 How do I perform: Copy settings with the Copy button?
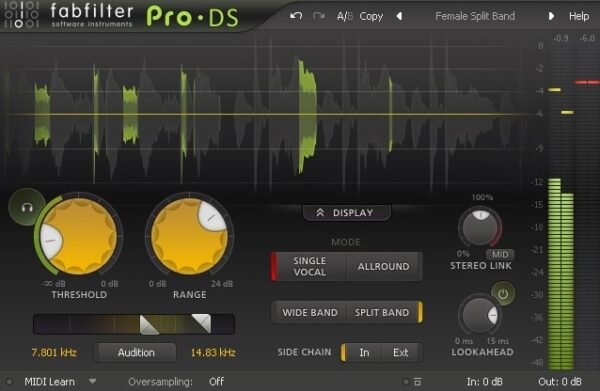tap(371, 16)
